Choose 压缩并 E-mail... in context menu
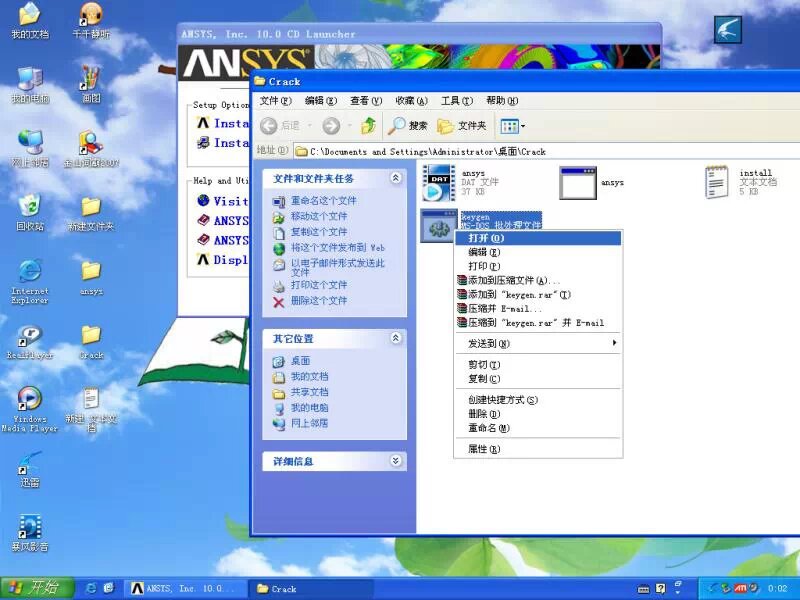The image size is (800, 600). [538, 309]
